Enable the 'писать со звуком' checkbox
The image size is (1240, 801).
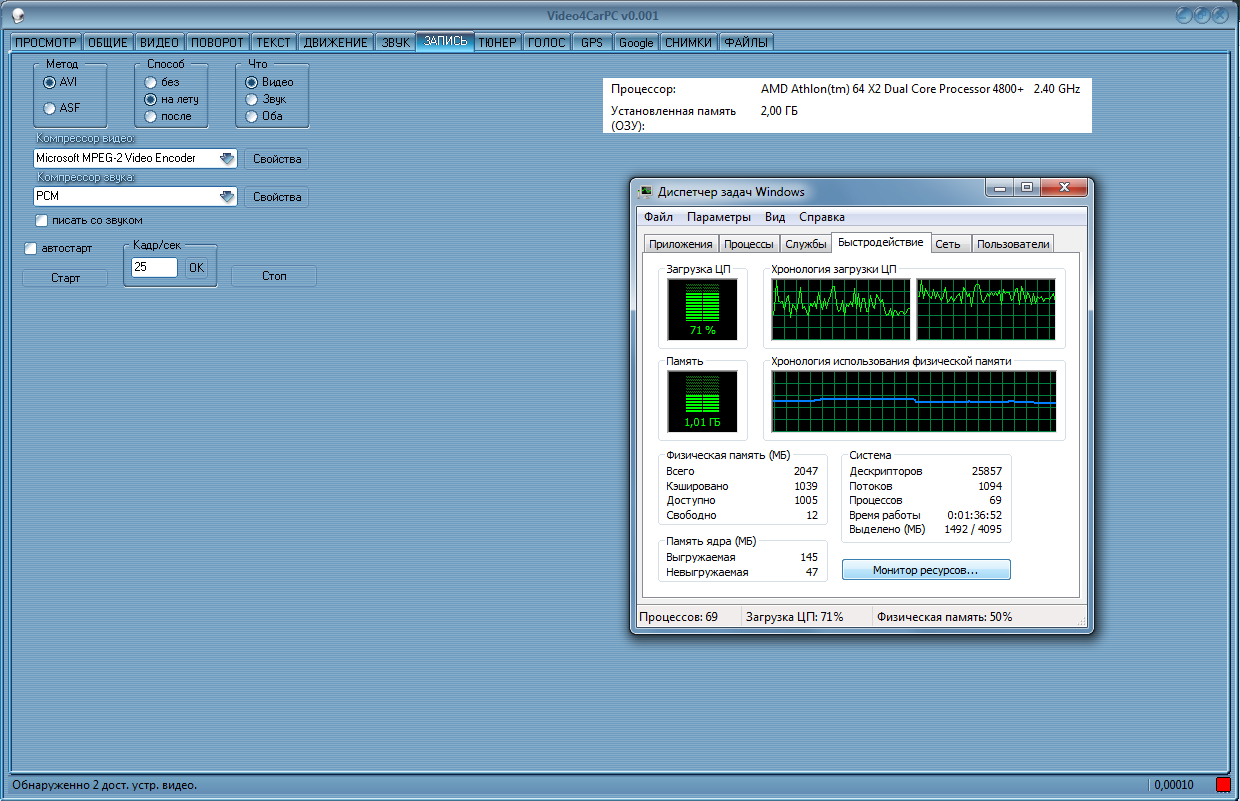[42, 220]
